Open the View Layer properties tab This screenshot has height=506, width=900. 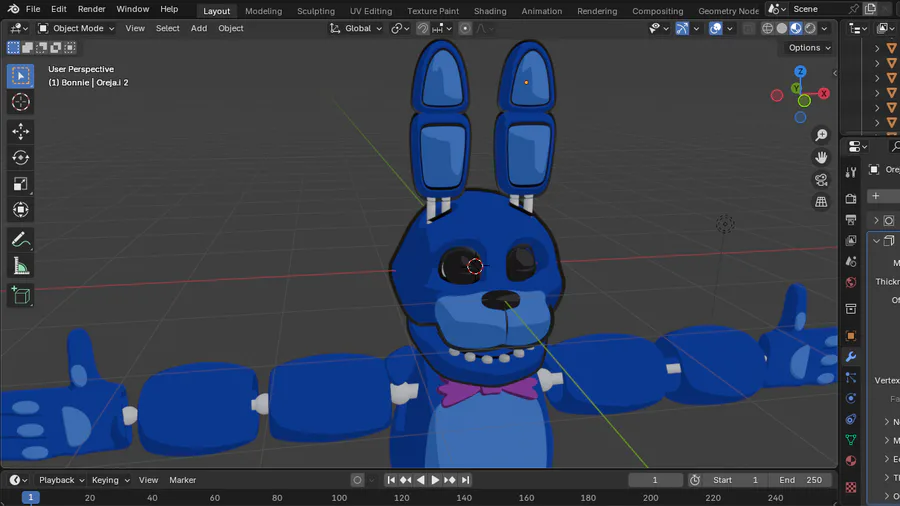[851, 240]
